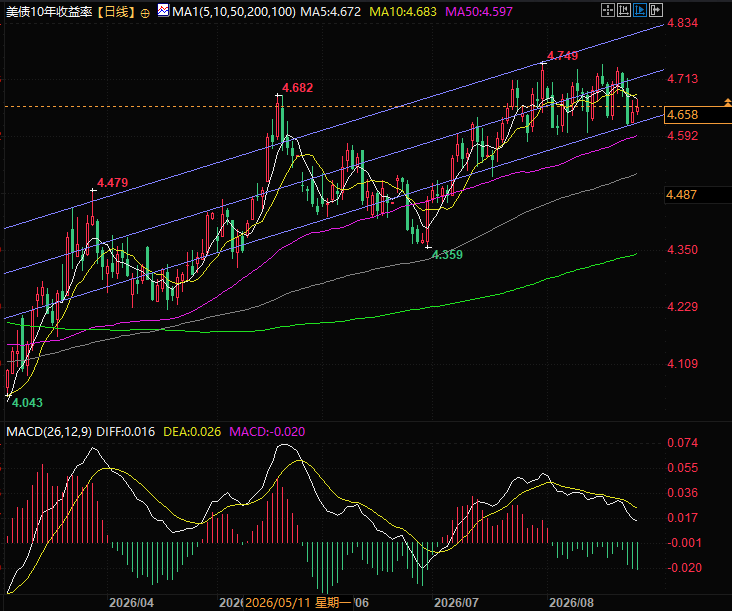This screenshot has height=611, width=732.
Task: Click the current price tag 4.658
Action: click(697, 115)
